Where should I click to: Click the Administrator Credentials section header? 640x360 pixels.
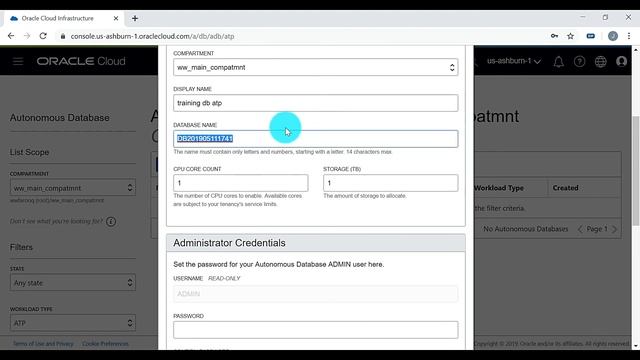pyautogui.click(x=316, y=243)
